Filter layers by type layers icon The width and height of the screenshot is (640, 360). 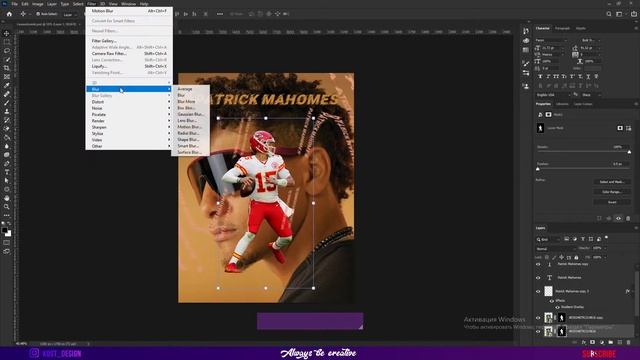pyautogui.click(x=583, y=239)
